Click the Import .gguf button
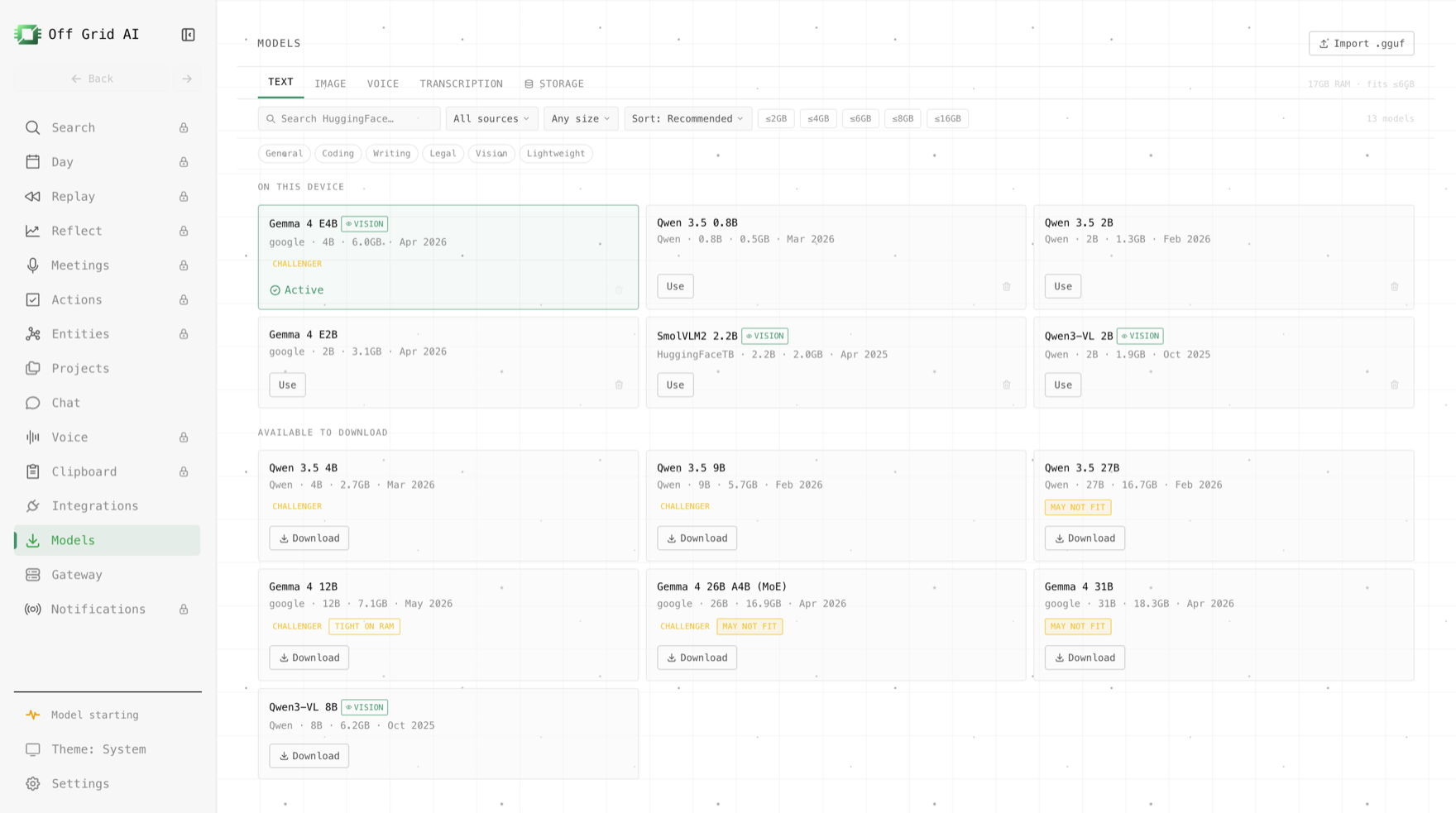The image size is (1456, 813). [x=1362, y=44]
